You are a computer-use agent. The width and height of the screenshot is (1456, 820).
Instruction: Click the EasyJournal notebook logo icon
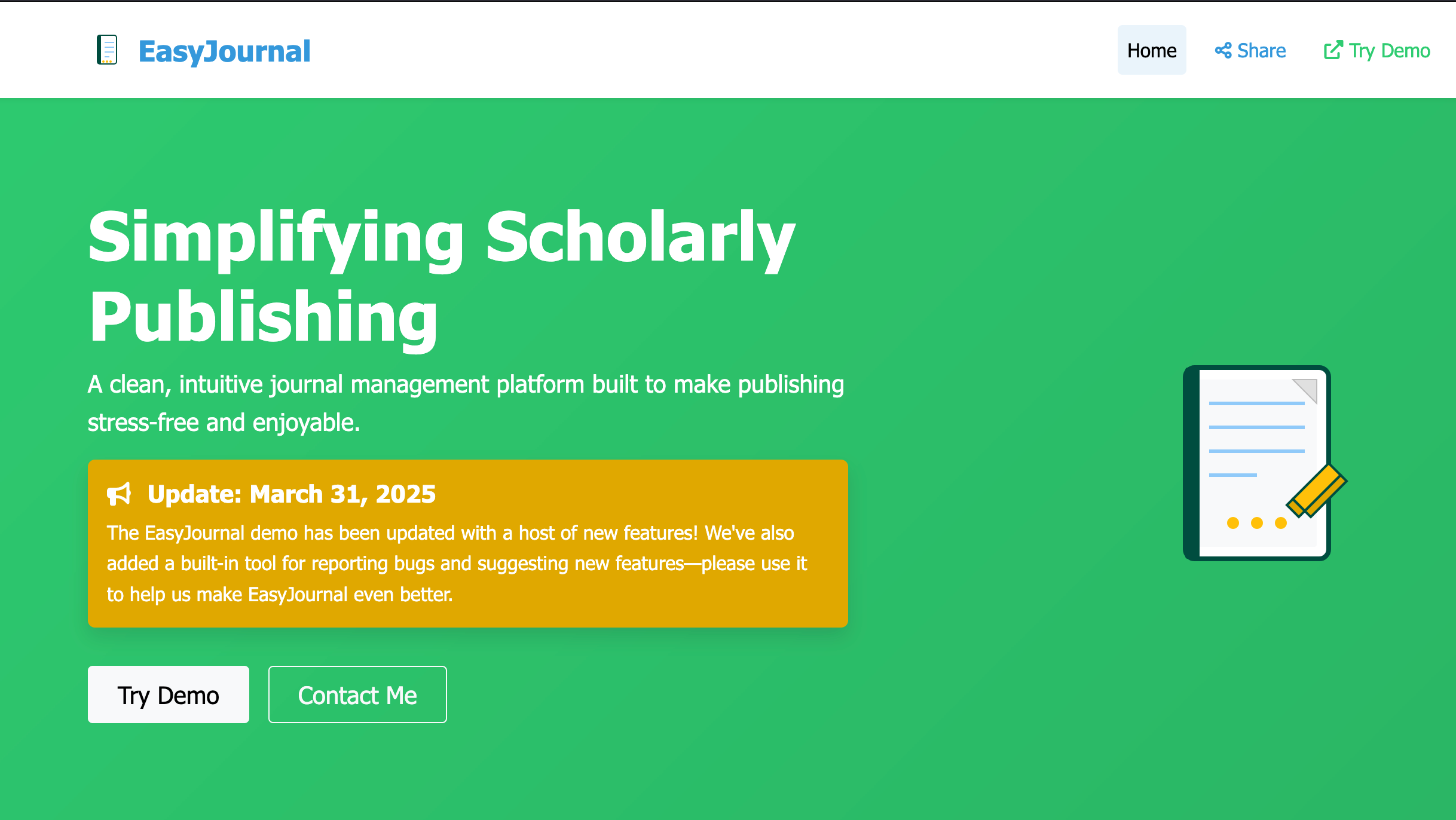[107, 50]
